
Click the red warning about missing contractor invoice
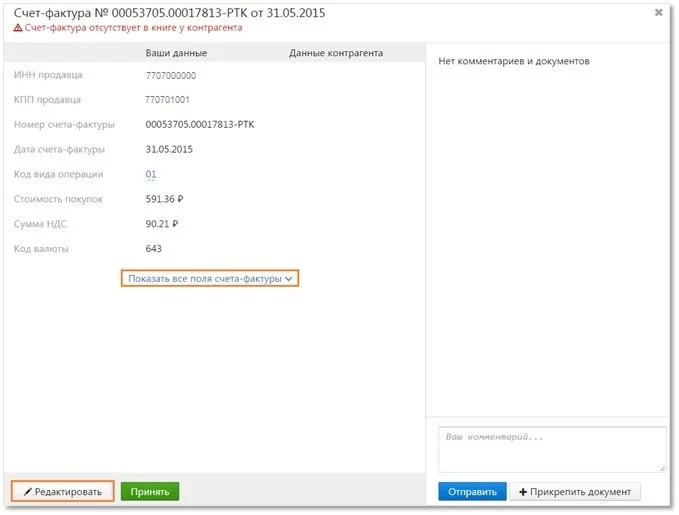point(134,28)
